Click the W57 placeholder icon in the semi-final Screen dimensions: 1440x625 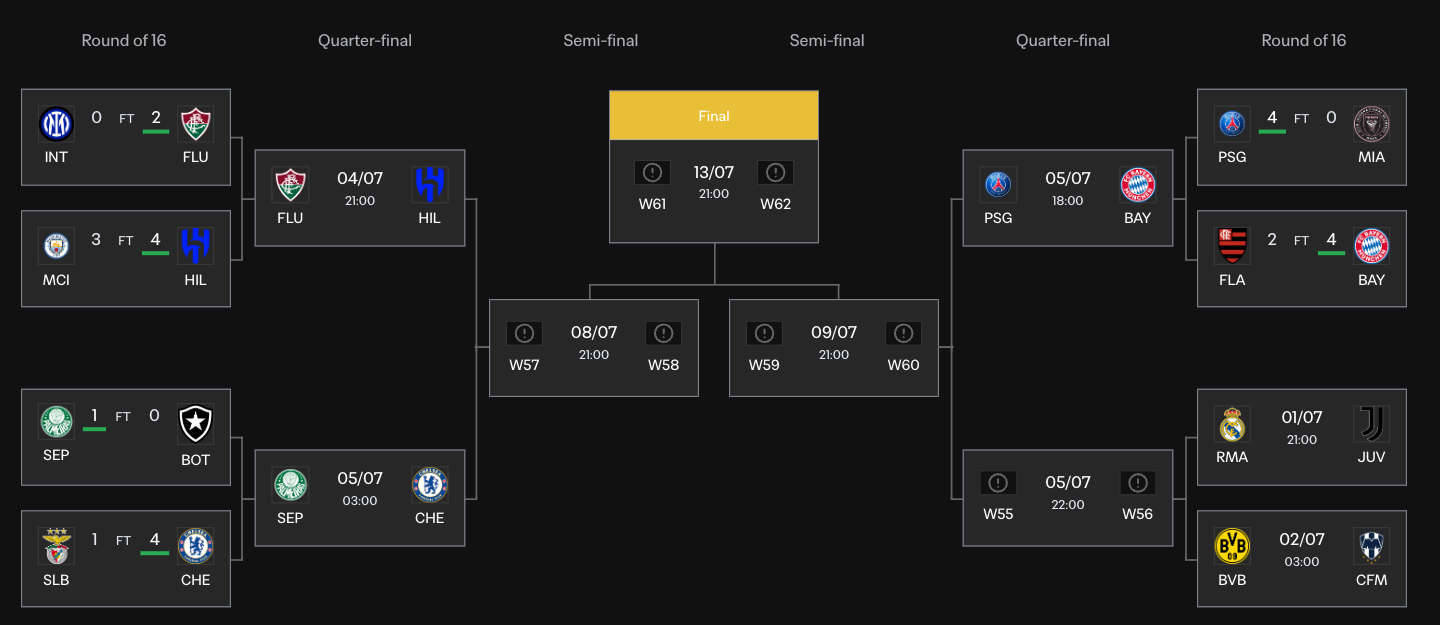coord(524,333)
